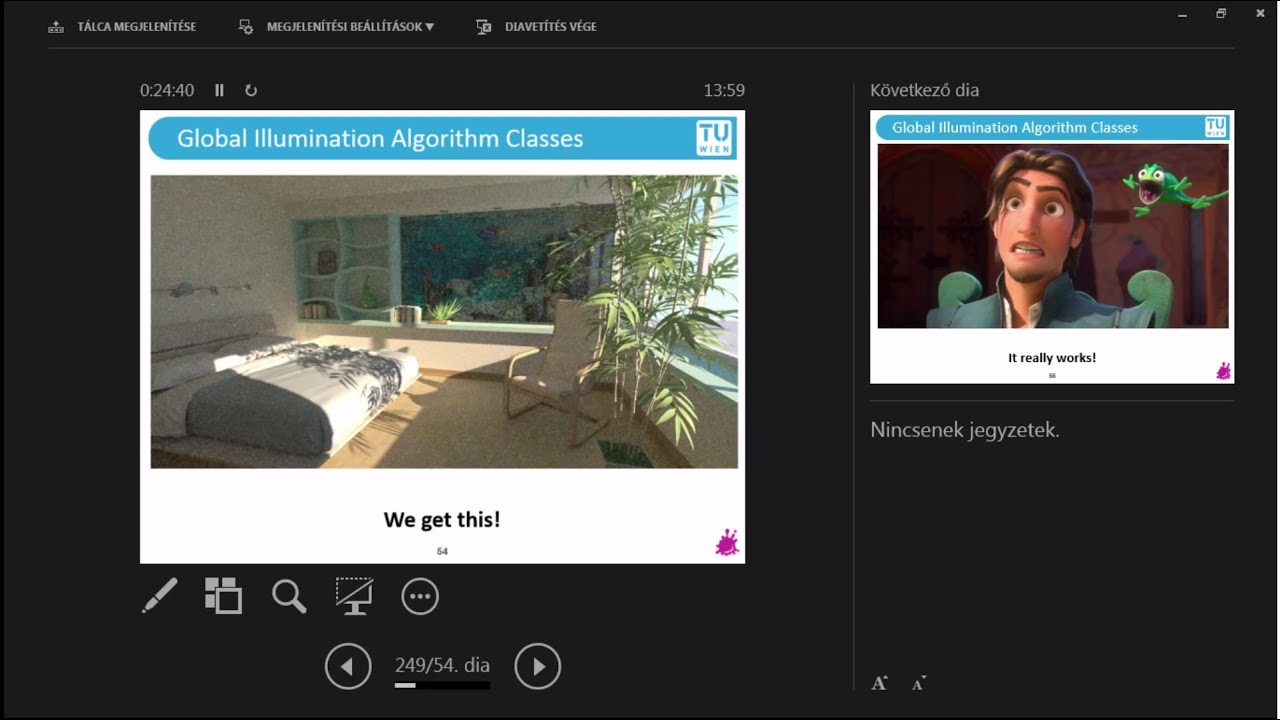Restart the presentation timer
The image size is (1280, 720).
[251, 90]
